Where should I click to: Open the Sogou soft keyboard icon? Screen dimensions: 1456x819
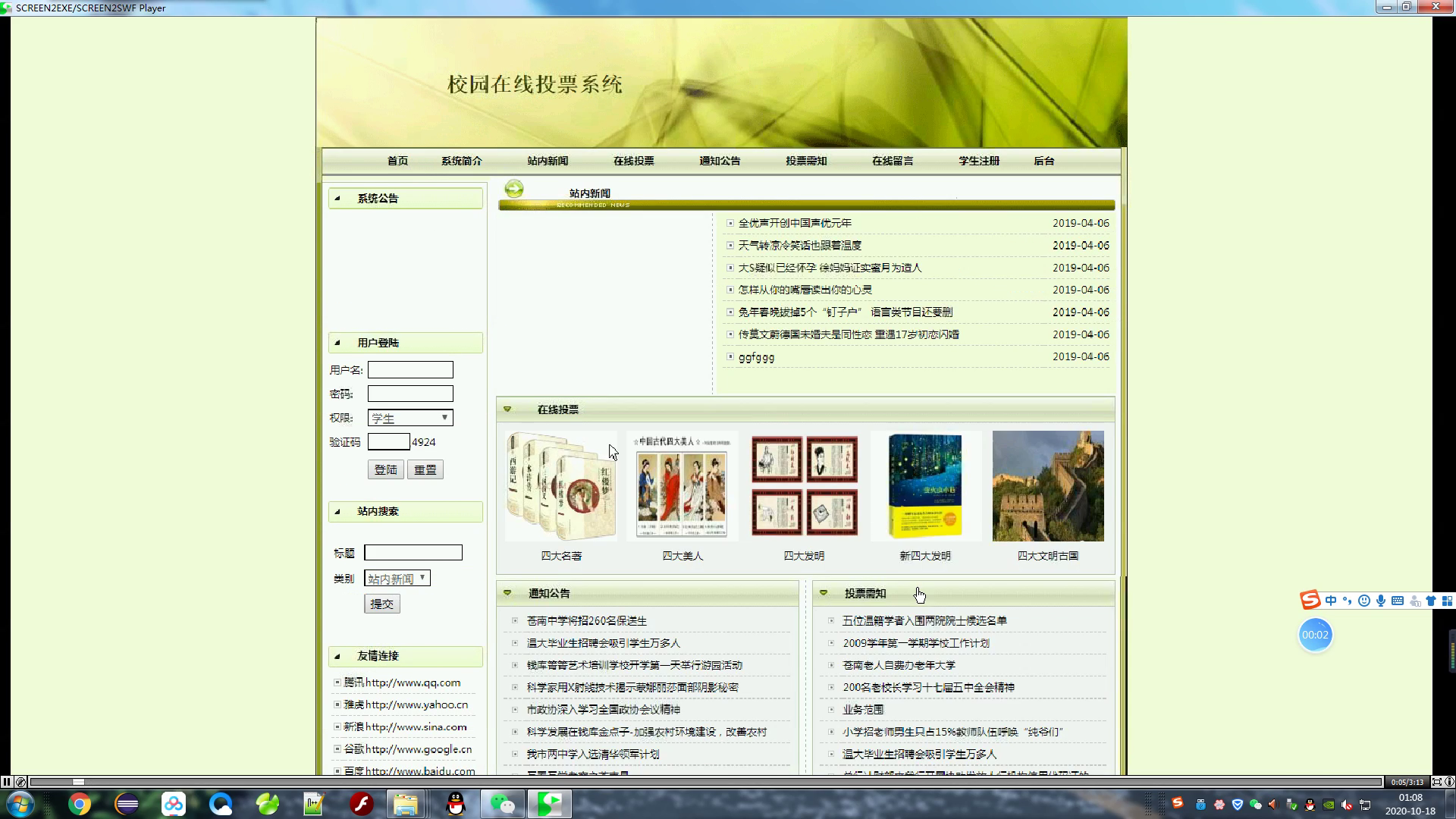coord(1398,601)
